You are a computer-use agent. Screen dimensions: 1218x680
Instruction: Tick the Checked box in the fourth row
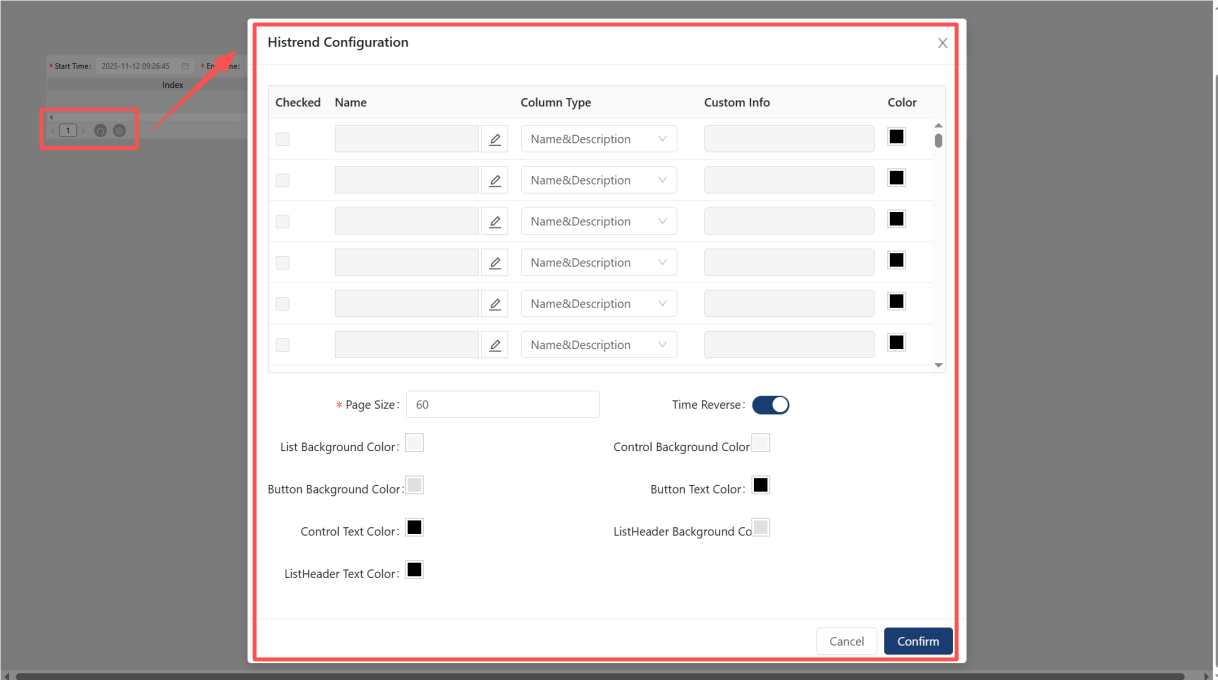[283, 262]
